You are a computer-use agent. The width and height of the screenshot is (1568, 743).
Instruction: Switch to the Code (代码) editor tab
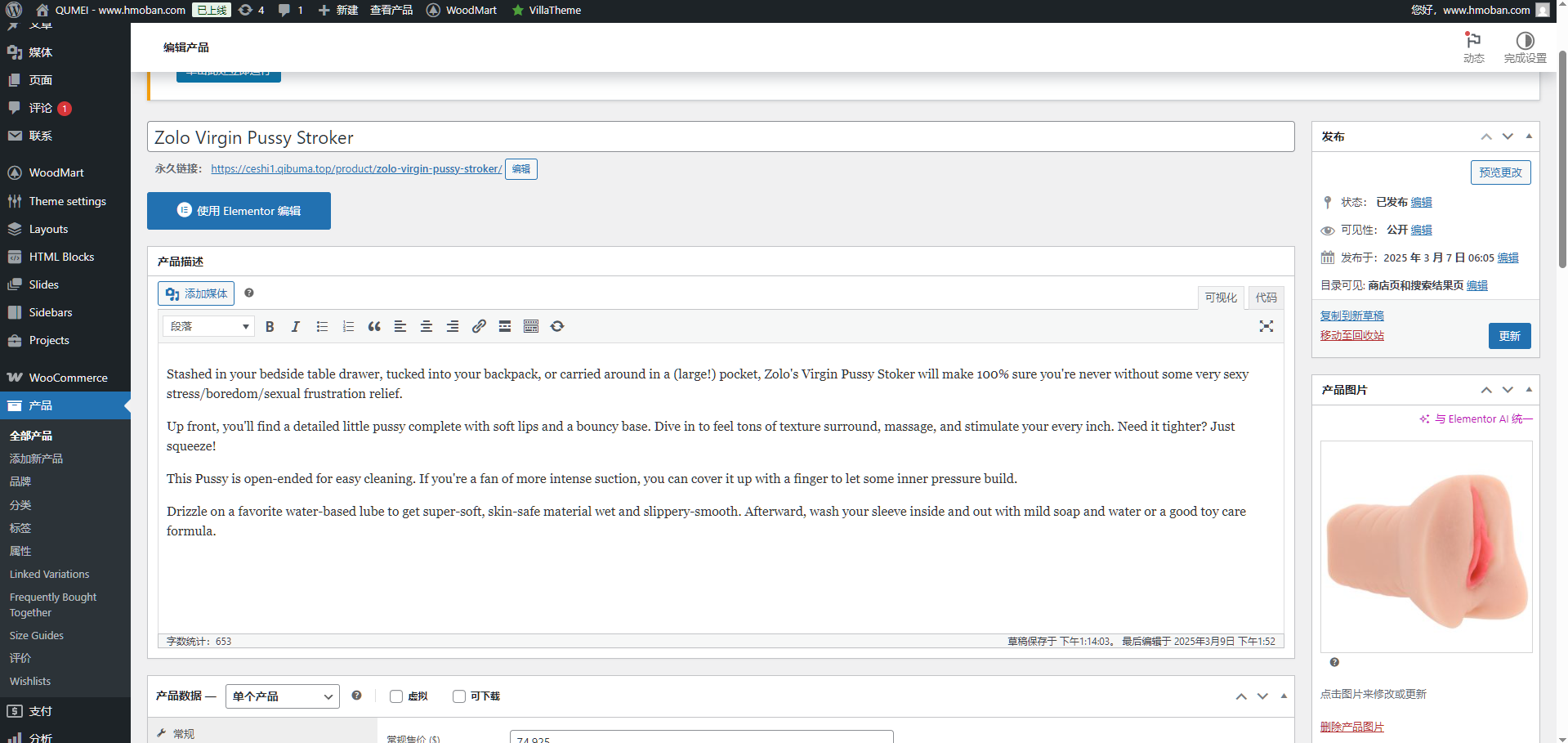pyautogui.click(x=1266, y=298)
